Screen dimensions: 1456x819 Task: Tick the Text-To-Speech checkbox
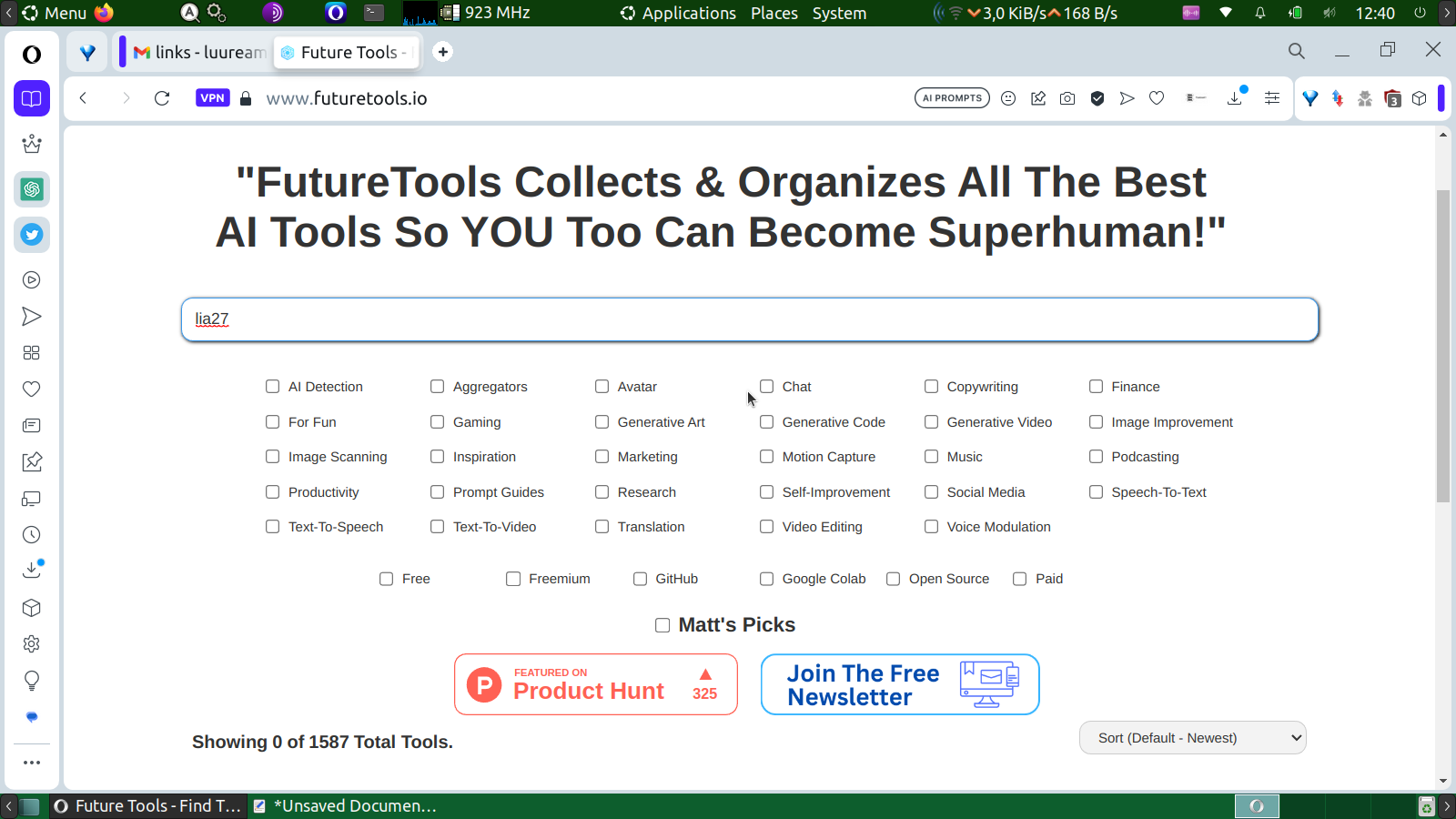[x=272, y=527]
